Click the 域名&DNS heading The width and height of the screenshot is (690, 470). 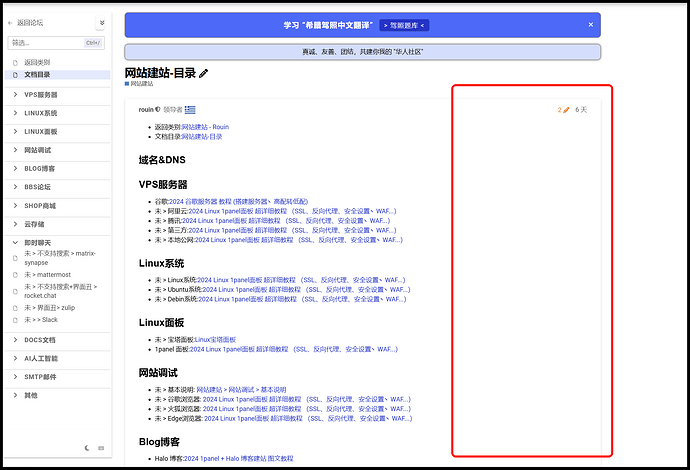(162, 160)
